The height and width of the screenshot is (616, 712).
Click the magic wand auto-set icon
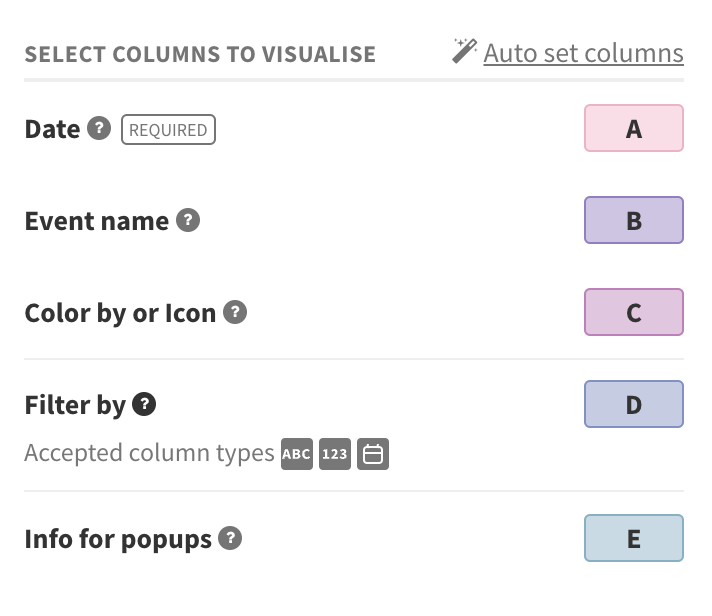tap(464, 51)
